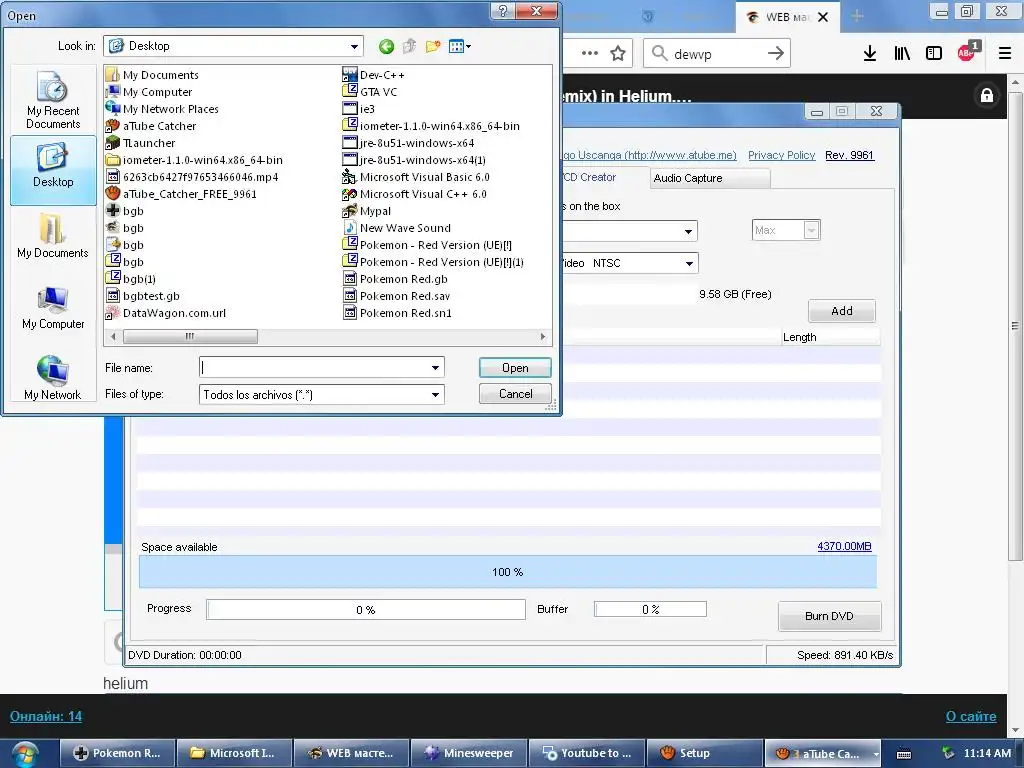The width and height of the screenshot is (1024, 768).
Task: Click the Burn DVD button
Action: [829, 616]
